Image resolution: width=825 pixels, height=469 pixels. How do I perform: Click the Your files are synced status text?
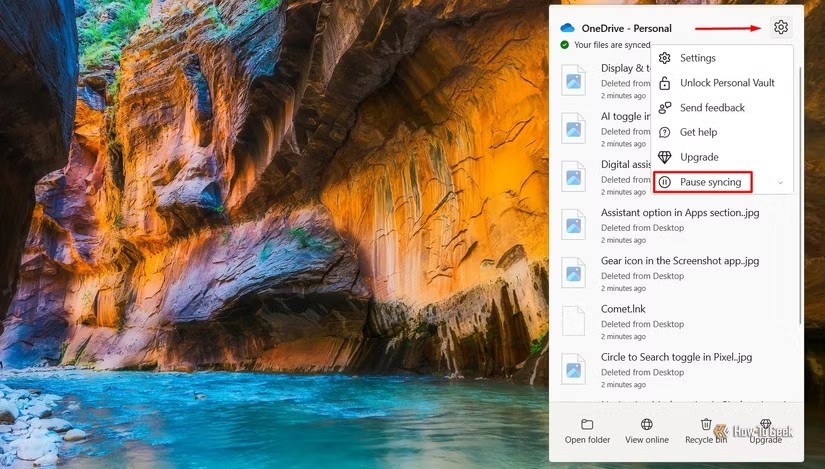click(x=612, y=45)
